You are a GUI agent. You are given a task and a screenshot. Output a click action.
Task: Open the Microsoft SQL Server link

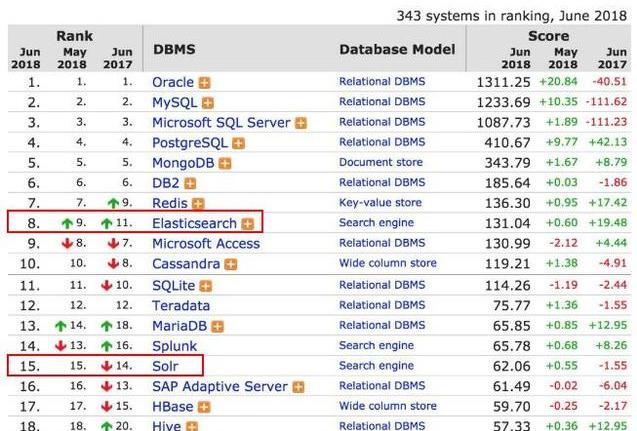[x=221, y=123]
